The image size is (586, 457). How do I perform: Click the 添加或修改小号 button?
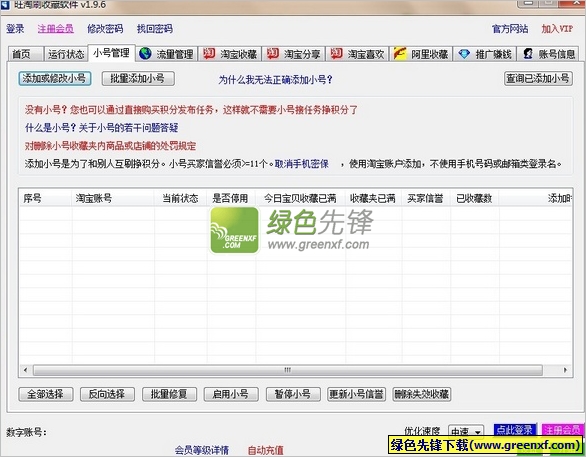click(x=55, y=78)
